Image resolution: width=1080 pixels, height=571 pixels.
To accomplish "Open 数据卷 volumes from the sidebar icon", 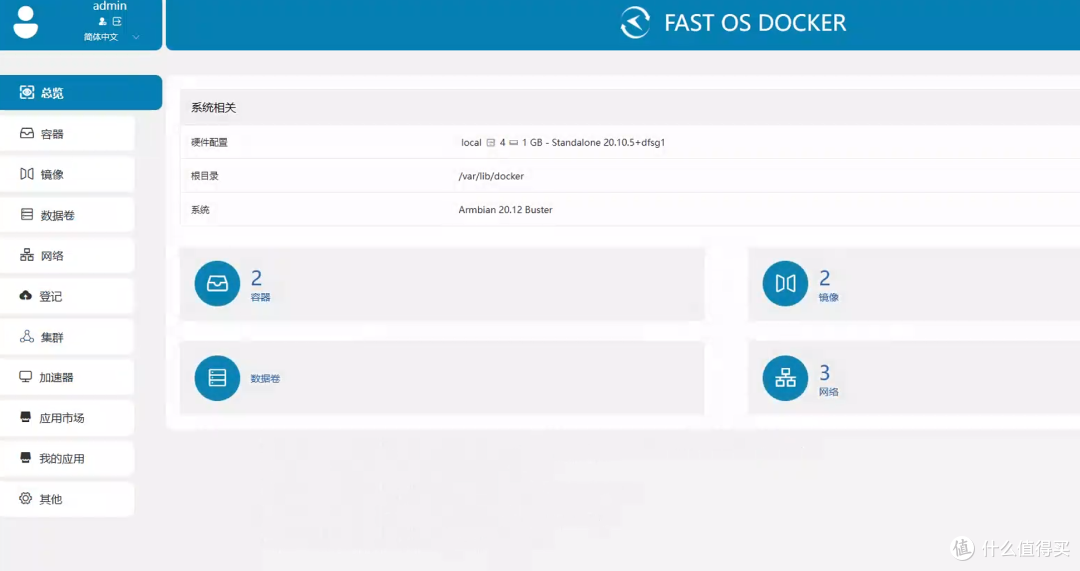I will (27, 214).
